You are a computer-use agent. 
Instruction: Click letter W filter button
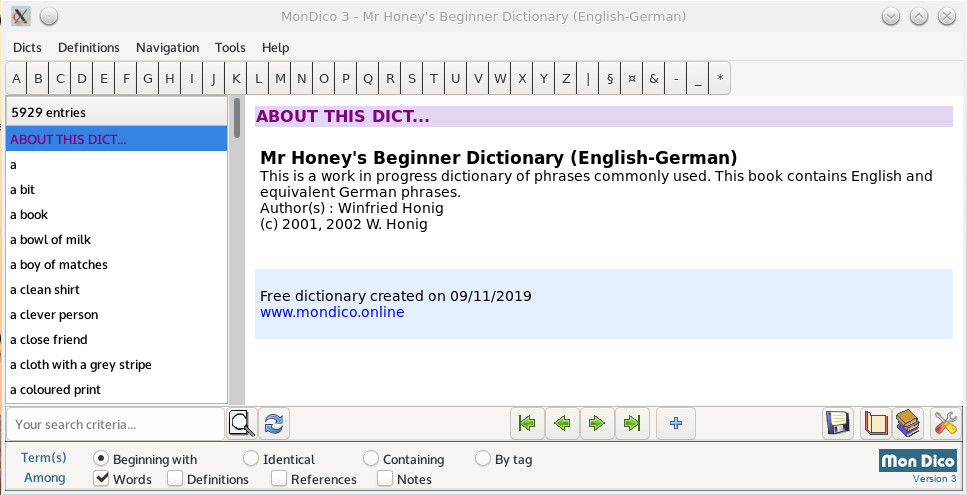[x=500, y=78]
